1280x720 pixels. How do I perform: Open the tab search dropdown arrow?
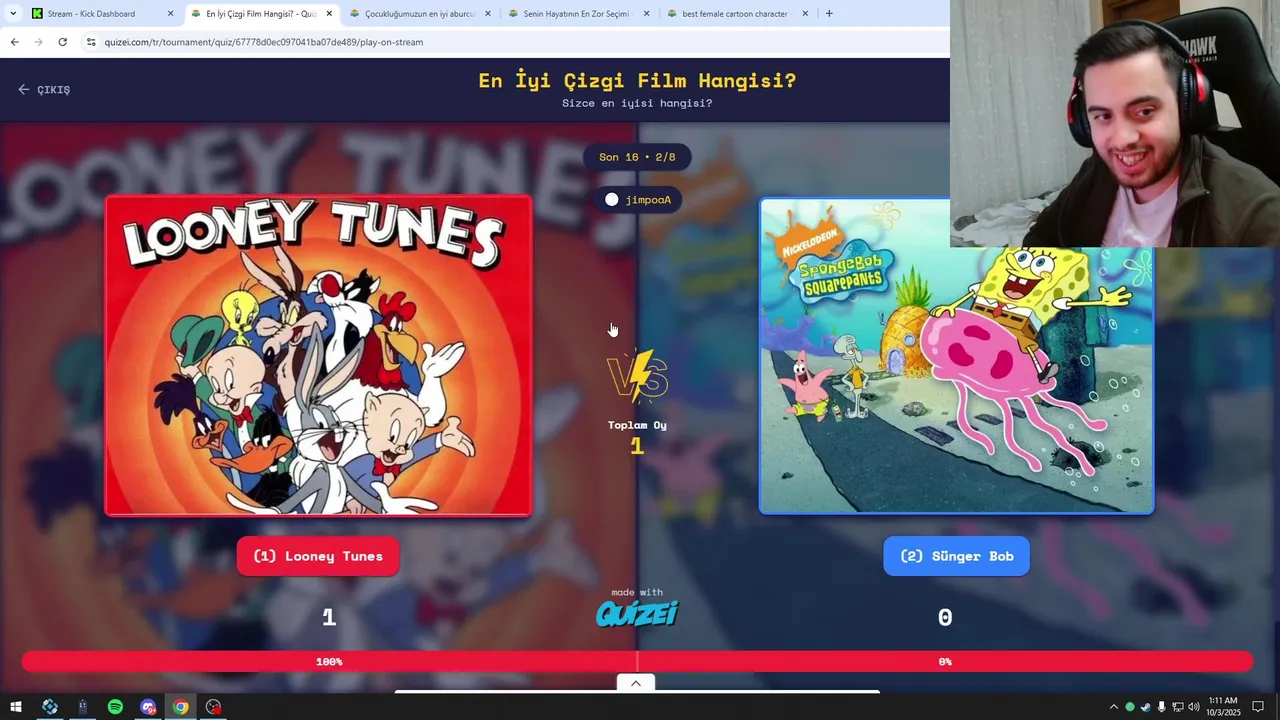click(12, 14)
